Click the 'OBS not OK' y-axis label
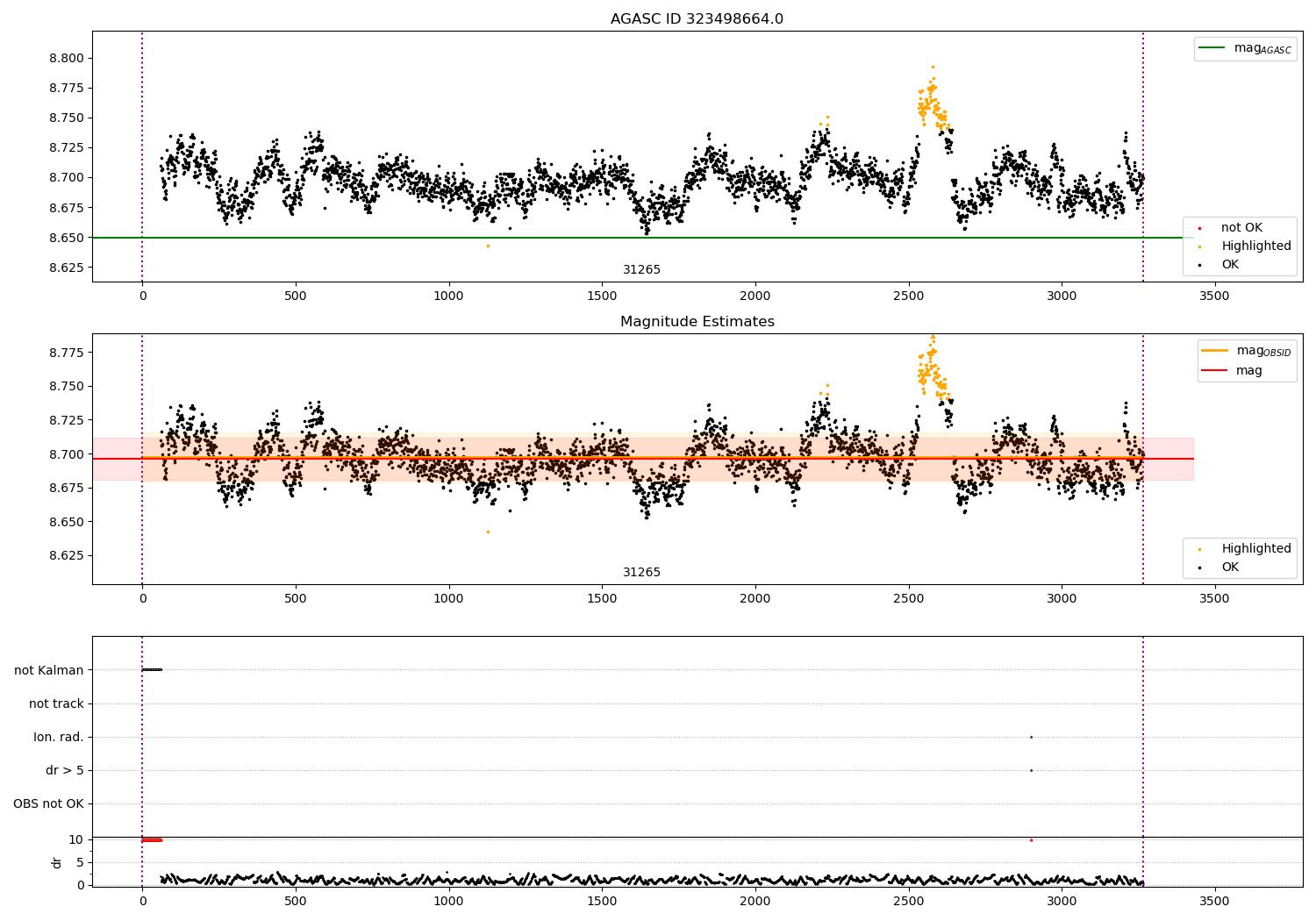Screen dimensions: 1316x921 point(48,803)
